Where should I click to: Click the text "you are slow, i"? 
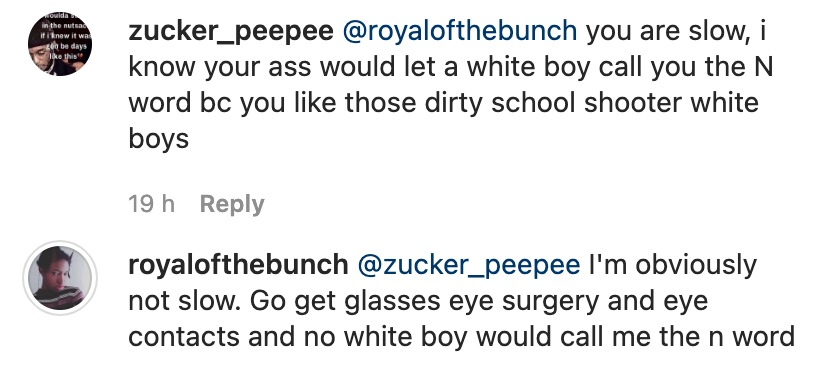676,32
